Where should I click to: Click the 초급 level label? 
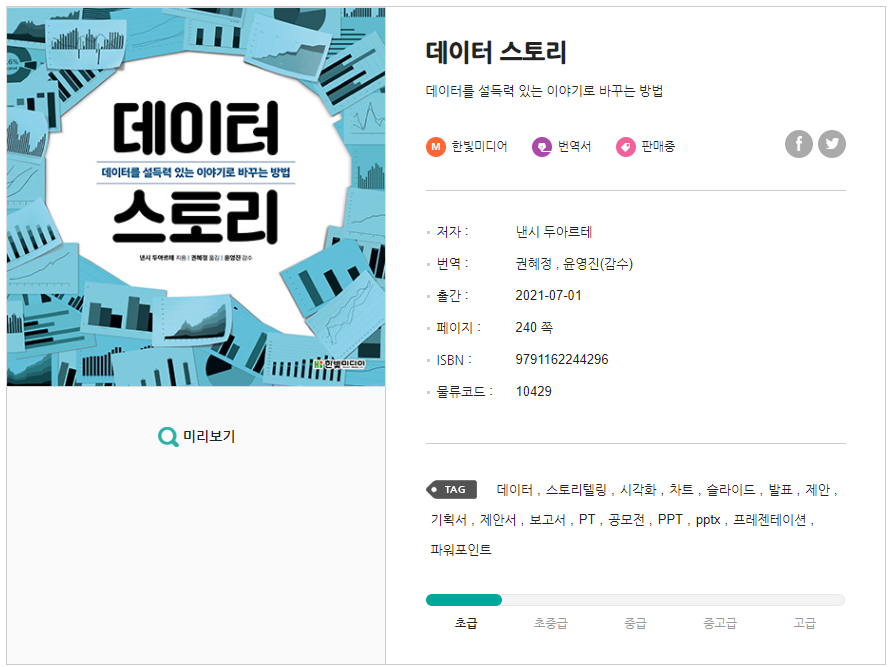(x=466, y=623)
